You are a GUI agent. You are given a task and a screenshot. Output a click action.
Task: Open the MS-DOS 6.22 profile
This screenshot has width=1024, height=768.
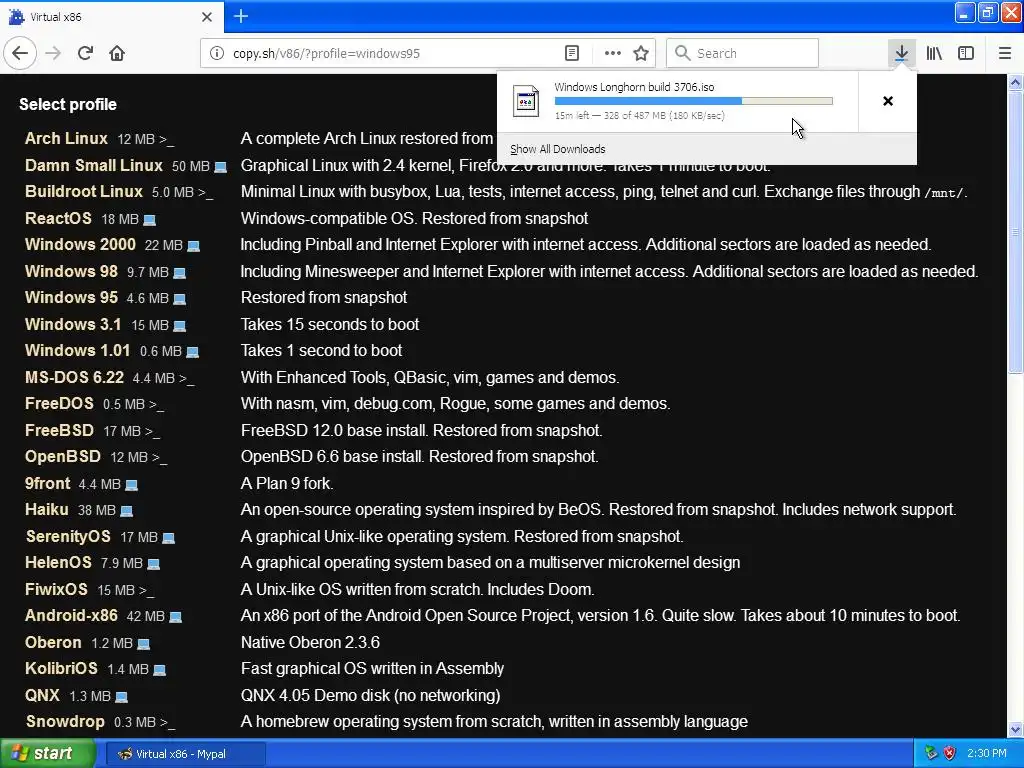pos(74,377)
